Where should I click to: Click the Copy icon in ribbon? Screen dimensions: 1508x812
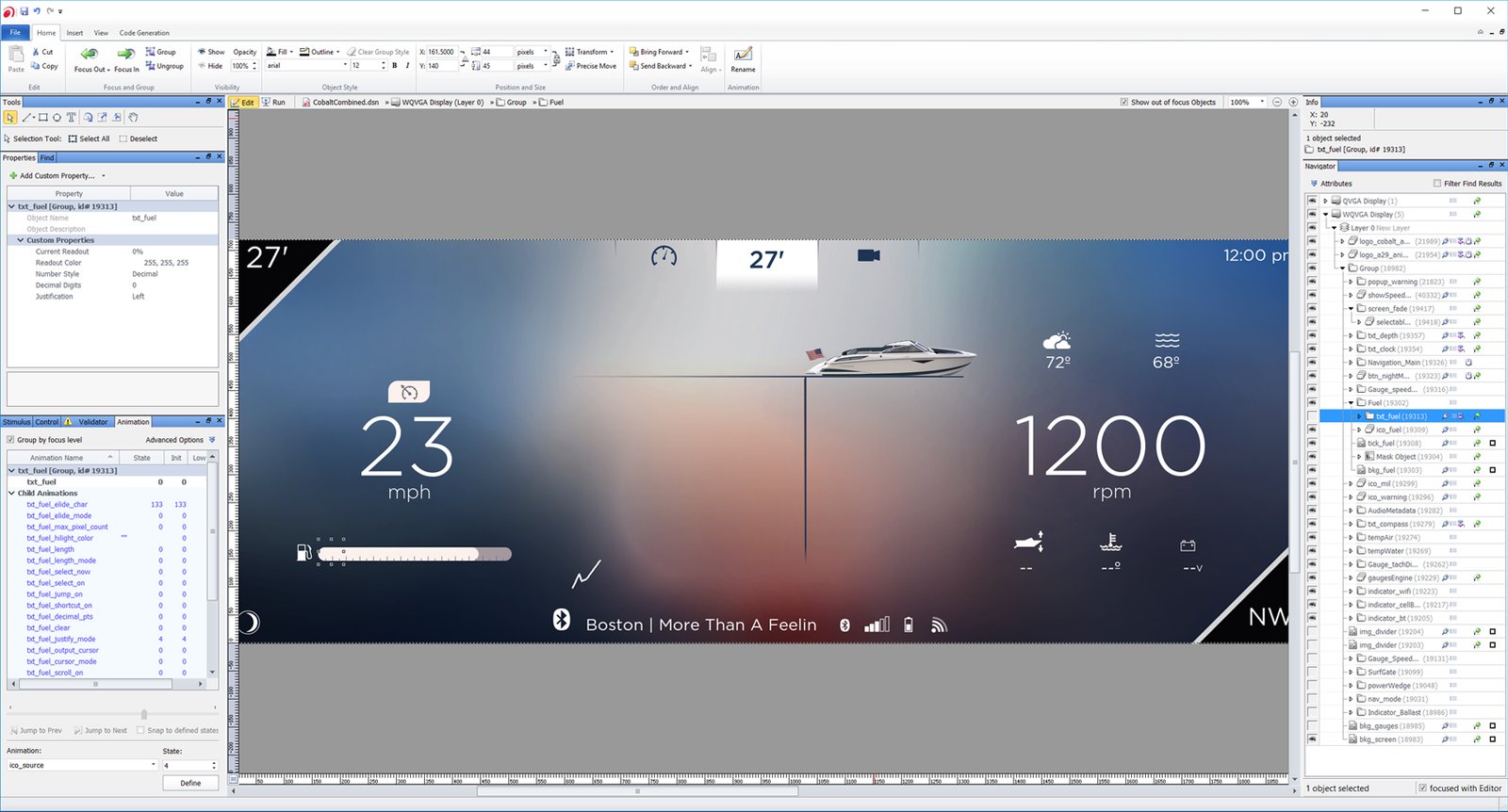tap(36, 66)
